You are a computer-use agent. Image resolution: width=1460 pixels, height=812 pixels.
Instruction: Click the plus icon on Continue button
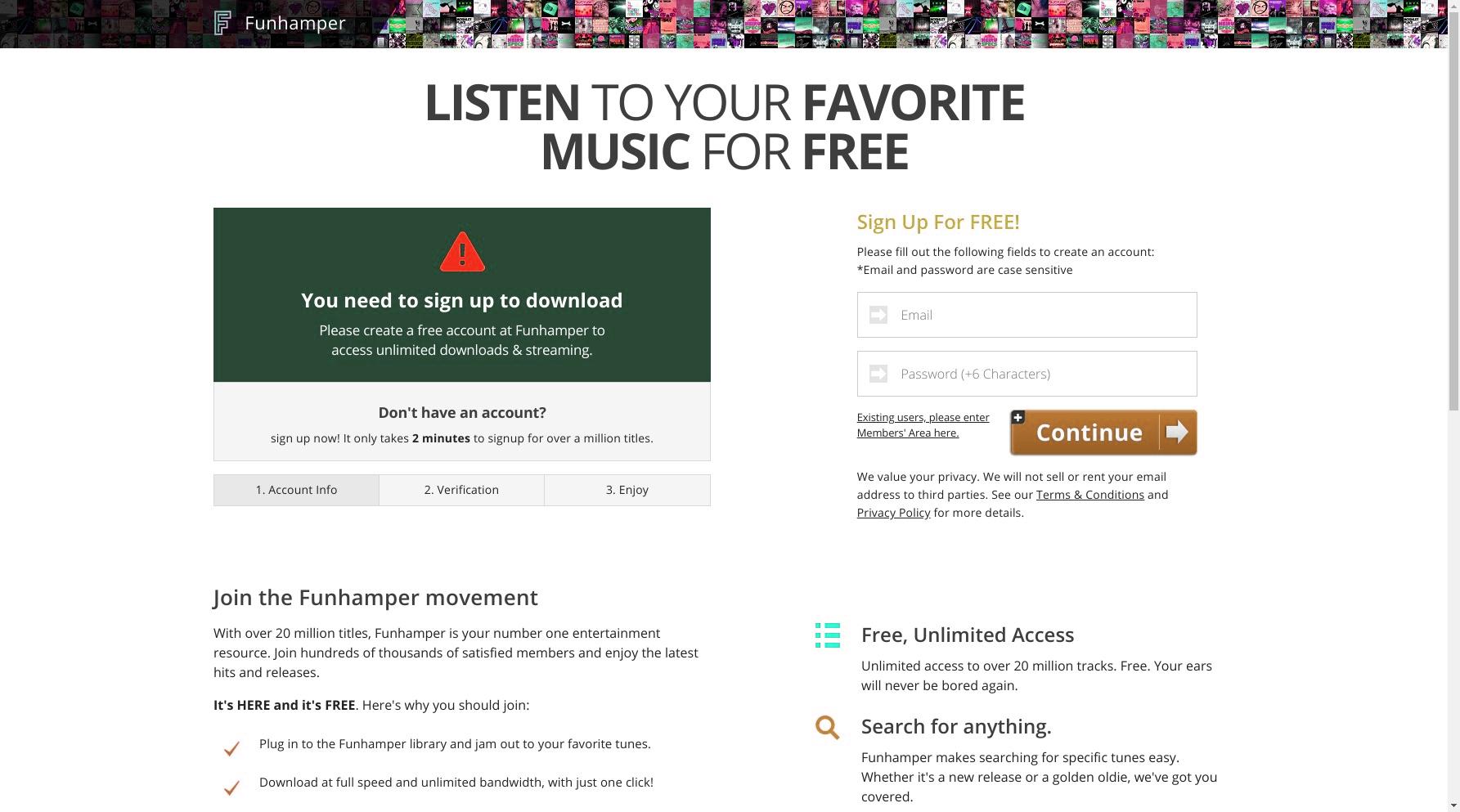[1018, 418]
